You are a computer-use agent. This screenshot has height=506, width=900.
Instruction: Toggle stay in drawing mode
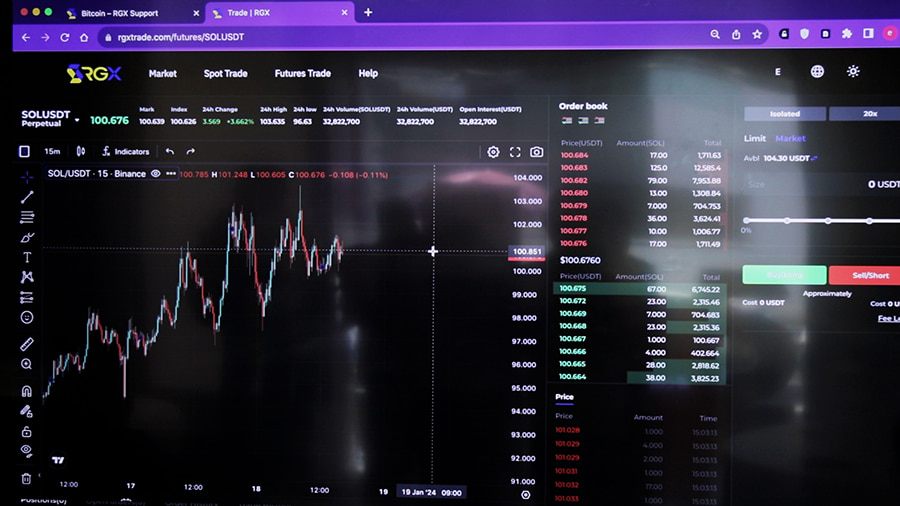tap(26, 411)
